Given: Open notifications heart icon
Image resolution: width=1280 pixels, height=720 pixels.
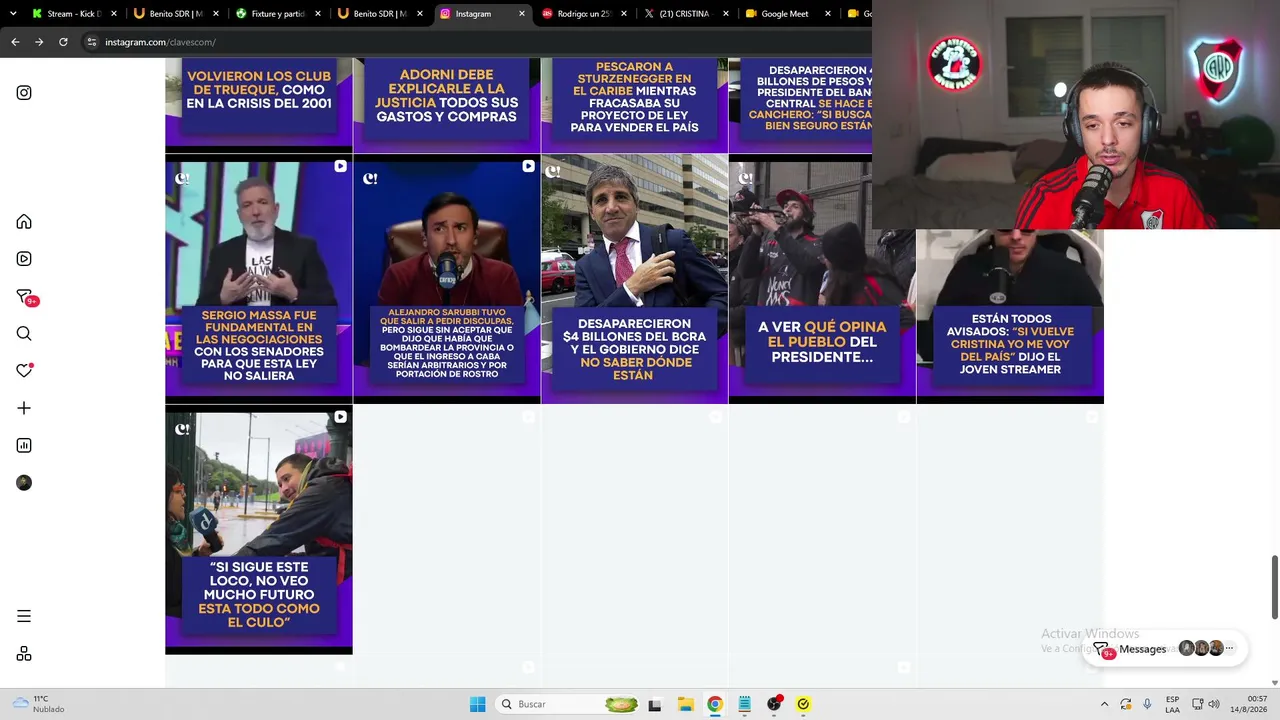Looking at the screenshot, I should coord(24,371).
